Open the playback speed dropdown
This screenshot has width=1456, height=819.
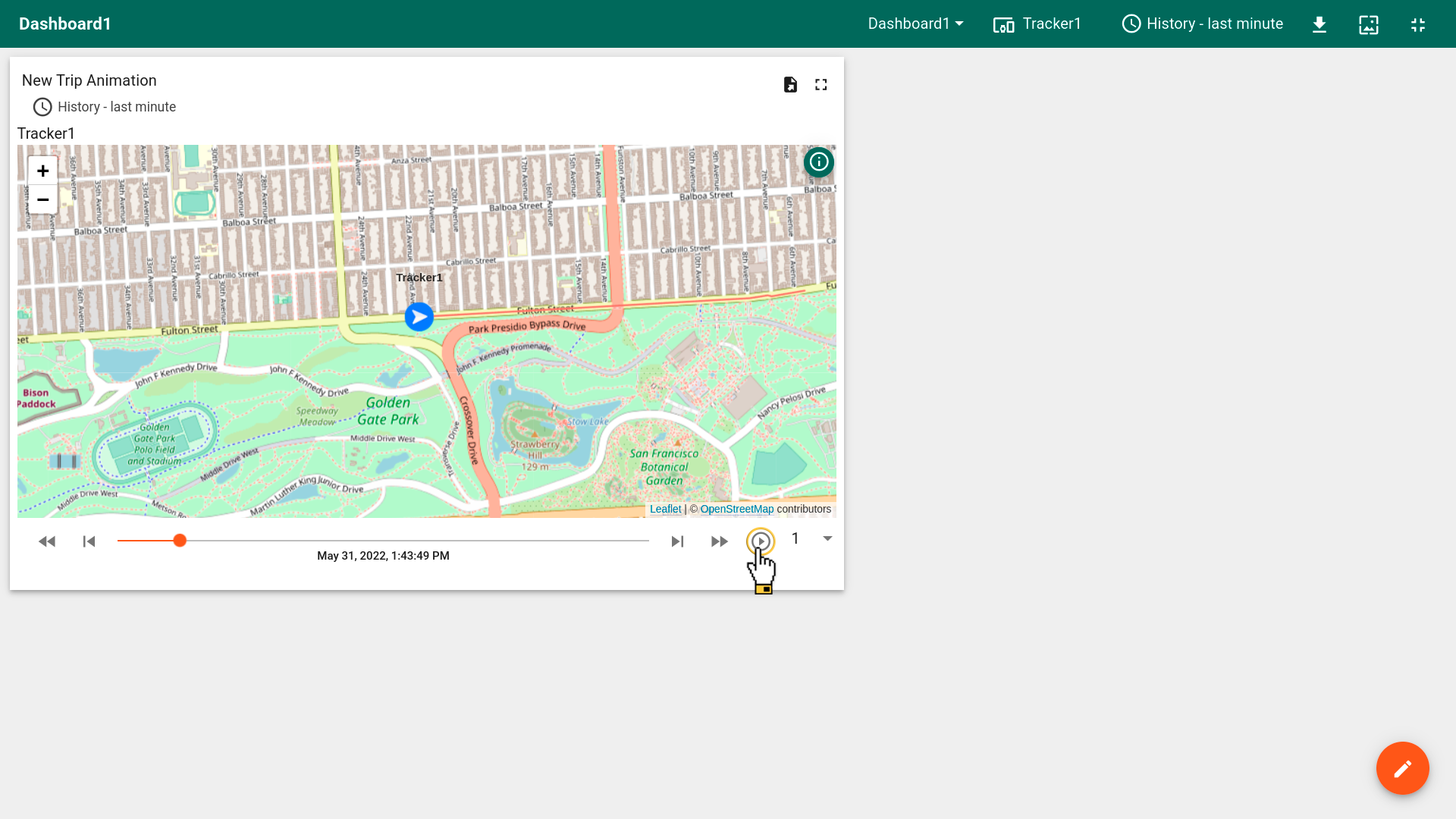[x=827, y=539]
